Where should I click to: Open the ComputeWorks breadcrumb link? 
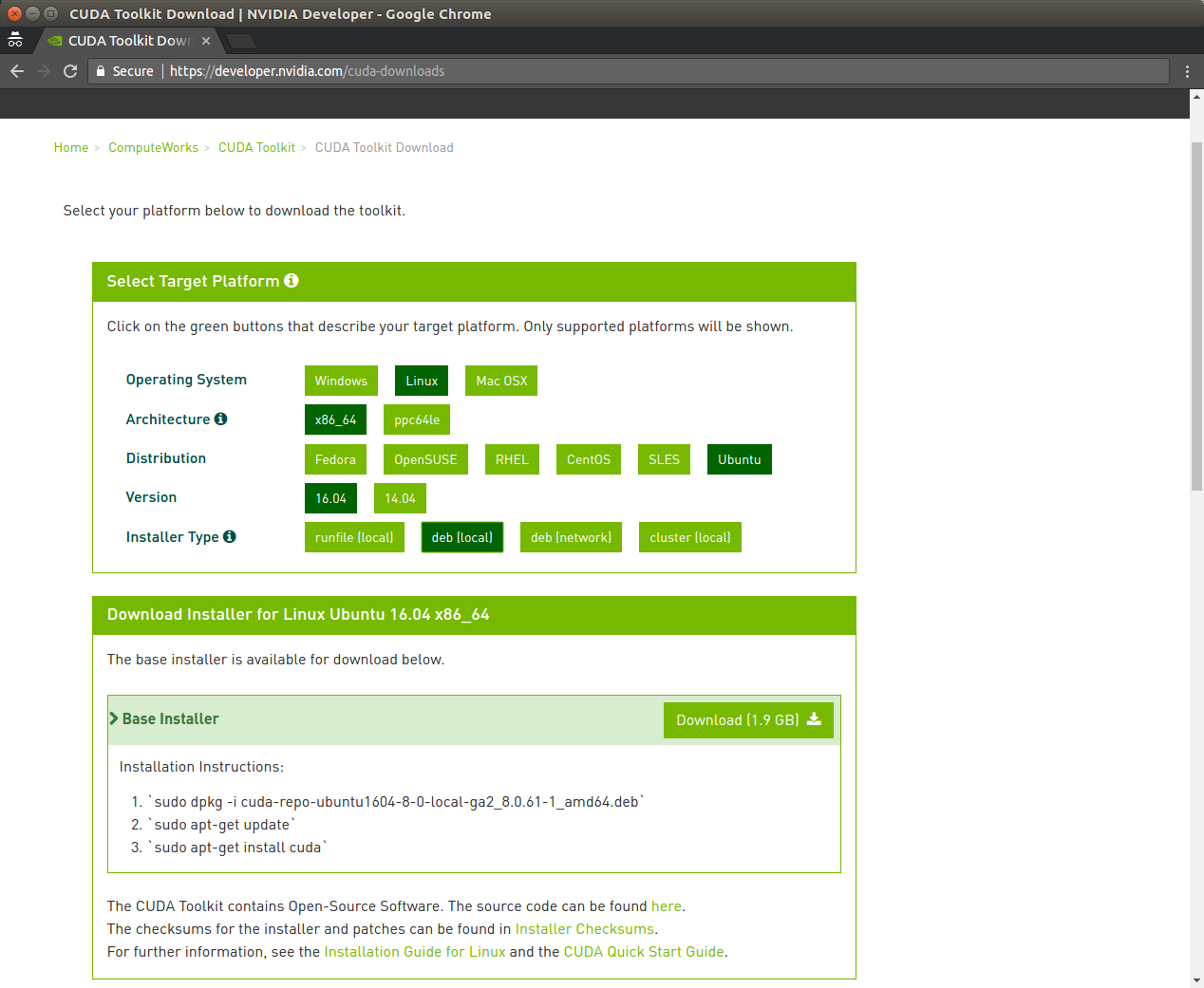pos(154,147)
